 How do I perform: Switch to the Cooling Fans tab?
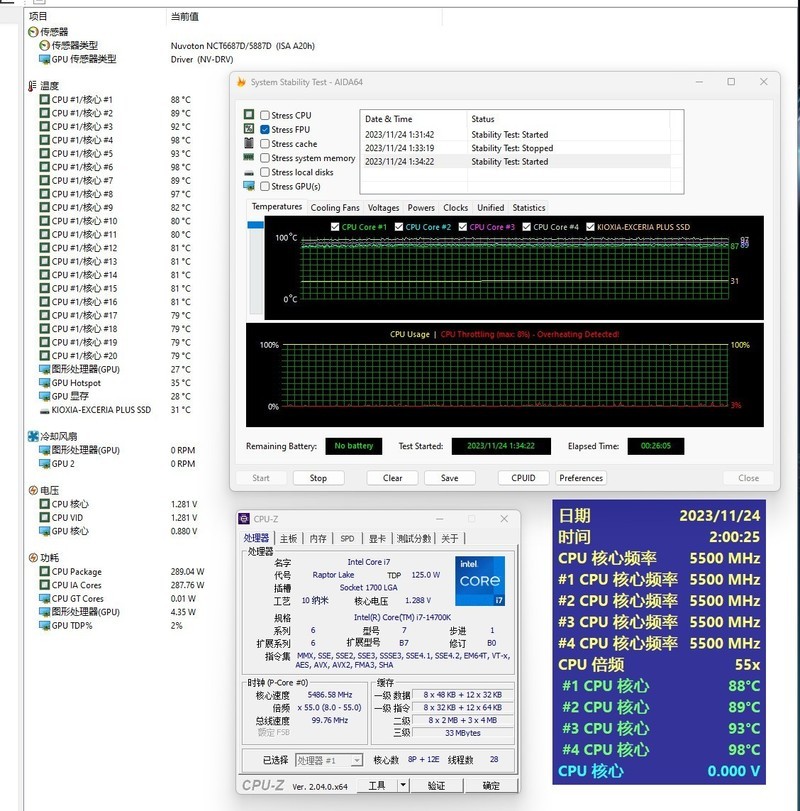[x=335, y=207]
